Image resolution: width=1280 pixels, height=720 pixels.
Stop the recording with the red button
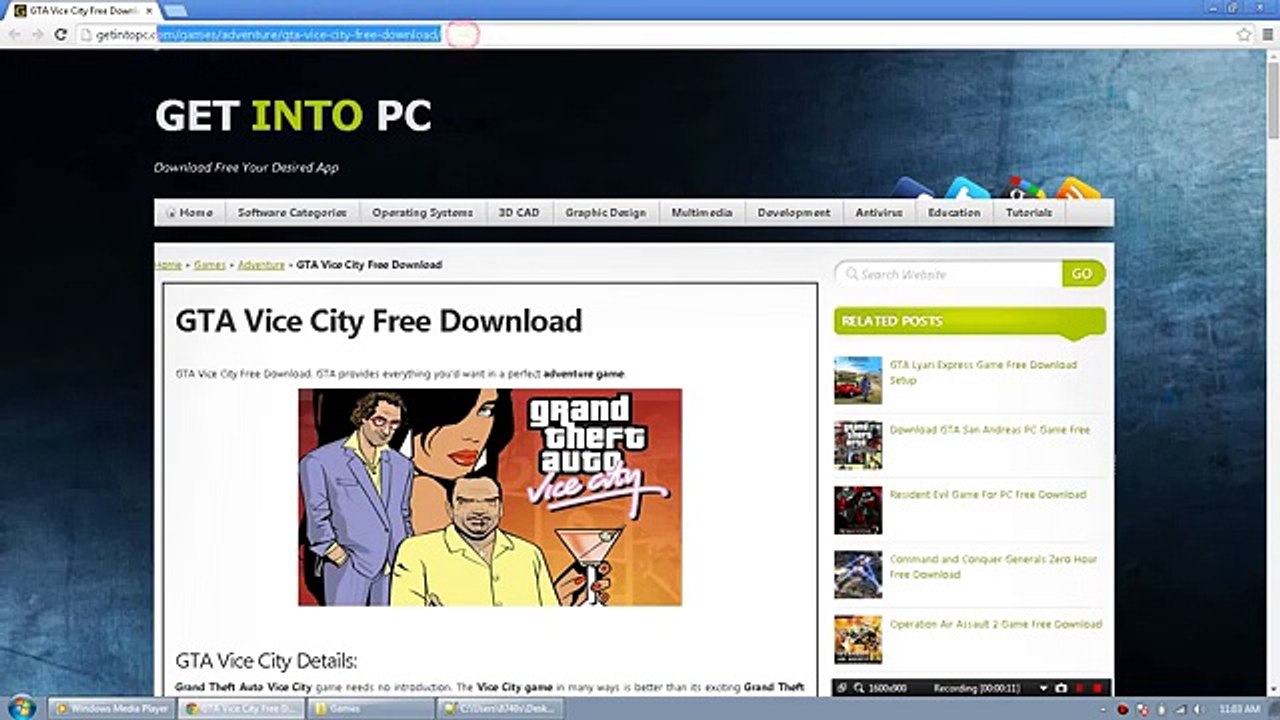click(x=1097, y=688)
